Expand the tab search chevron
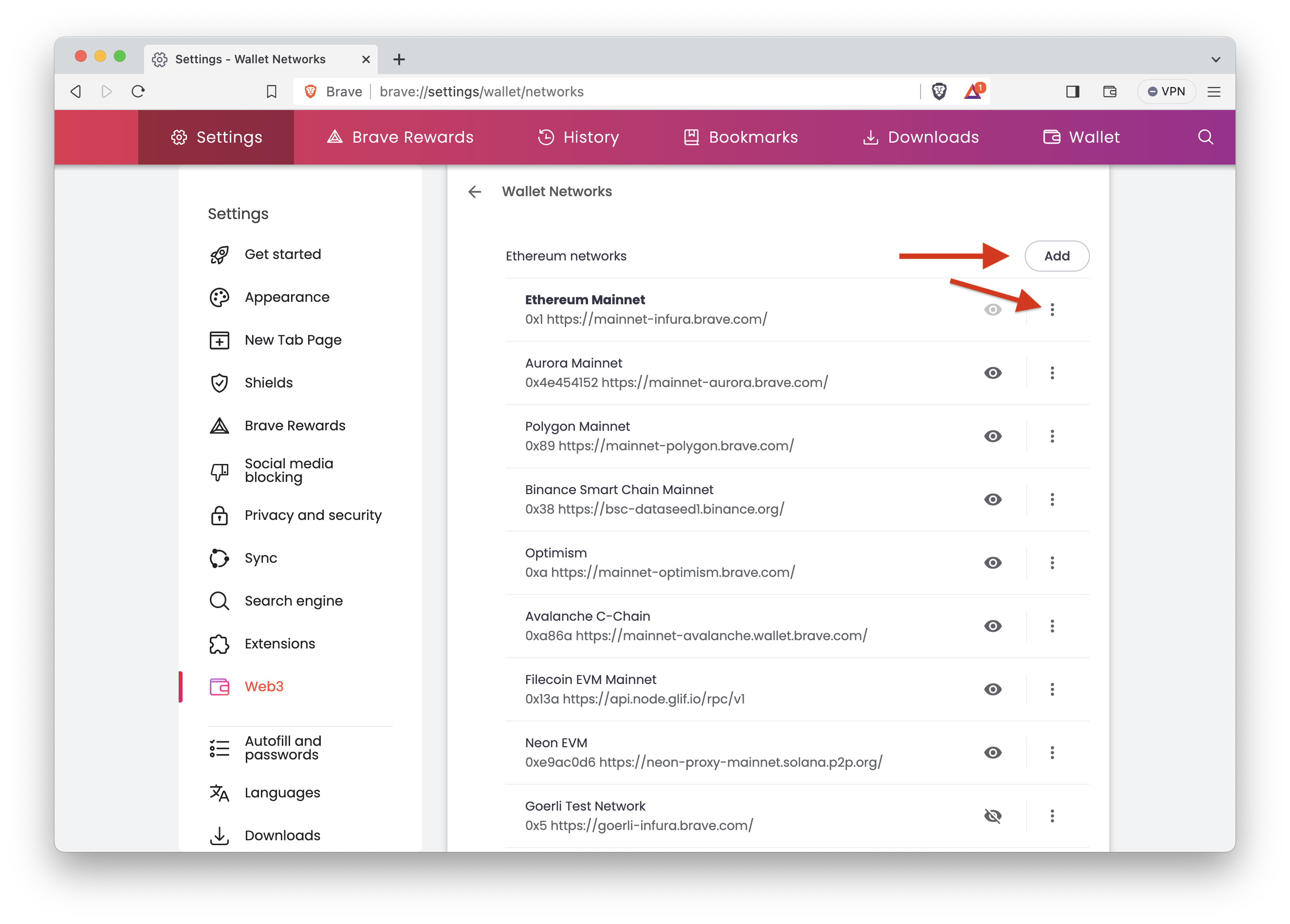The height and width of the screenshot is (924, 1290). [x=1216, y=59]
